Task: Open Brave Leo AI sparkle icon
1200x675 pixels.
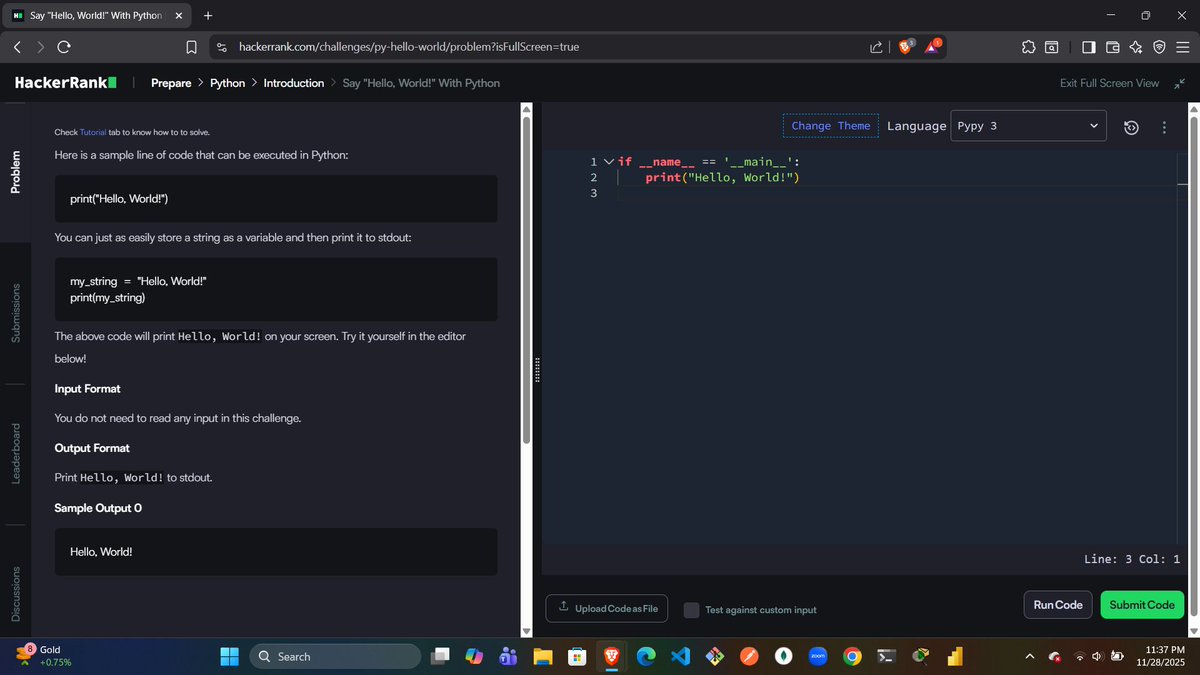Action: tap(1135, 46)
